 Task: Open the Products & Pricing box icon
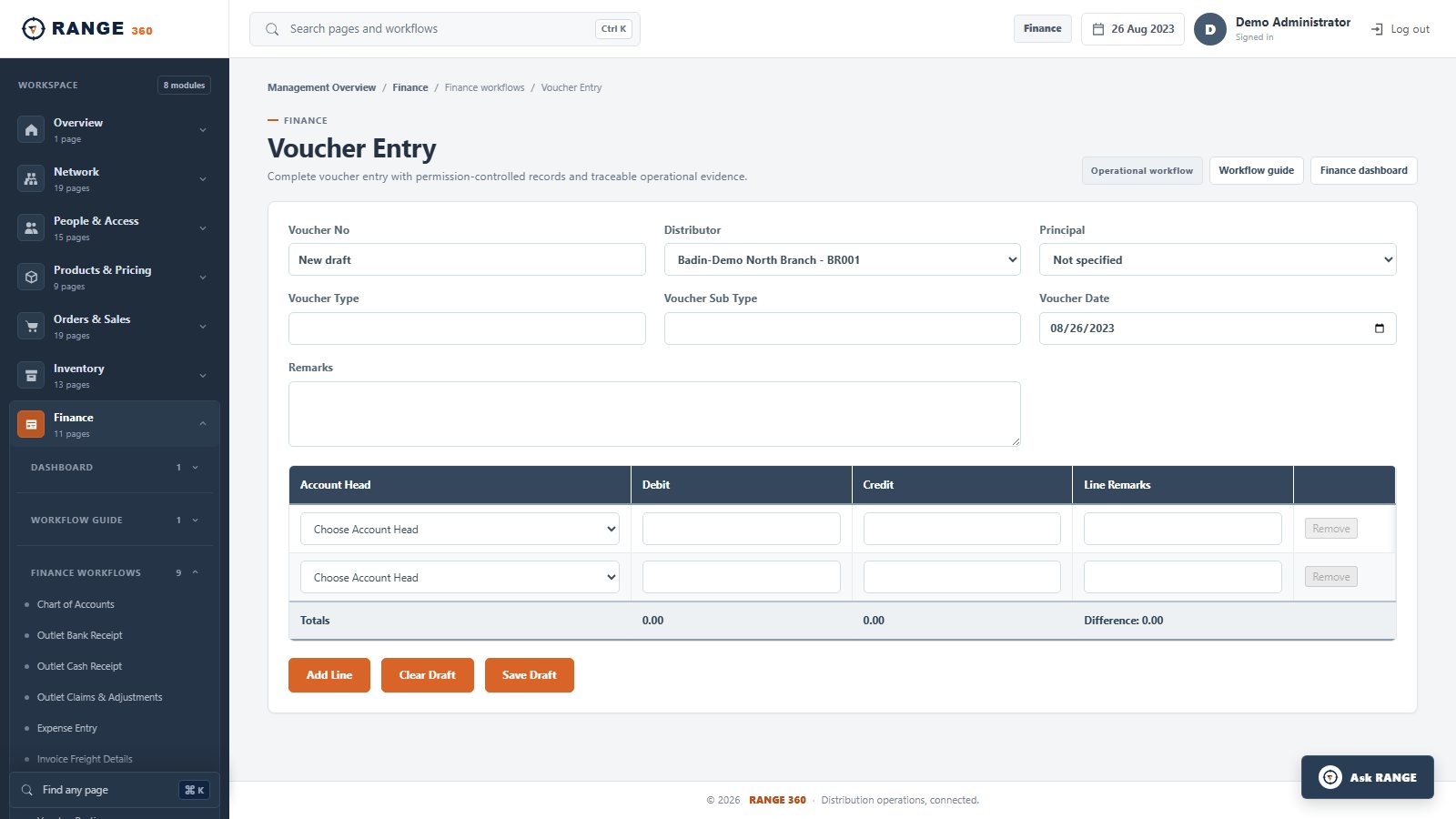[31, 278]
